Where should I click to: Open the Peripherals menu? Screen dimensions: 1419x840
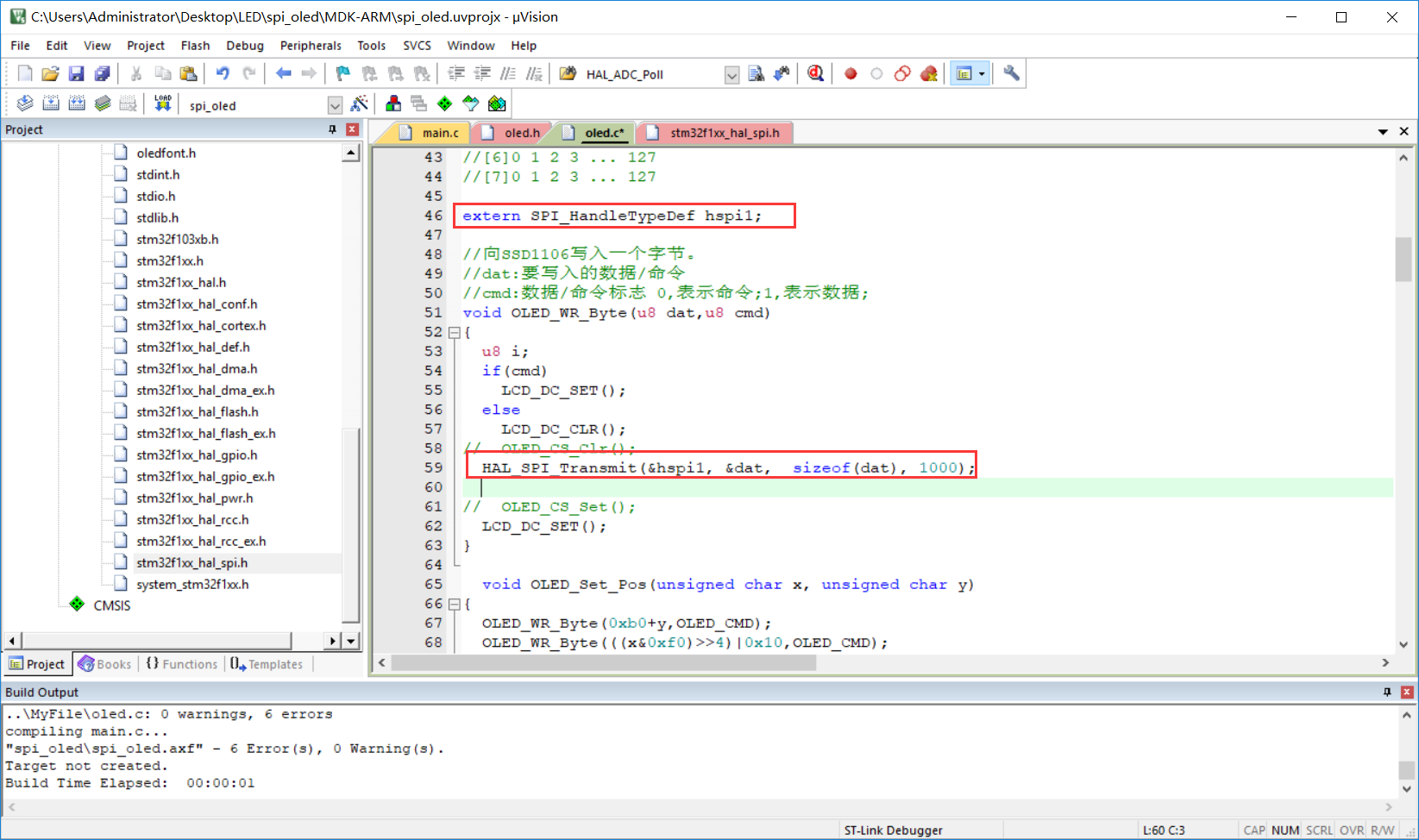(311, 46)
